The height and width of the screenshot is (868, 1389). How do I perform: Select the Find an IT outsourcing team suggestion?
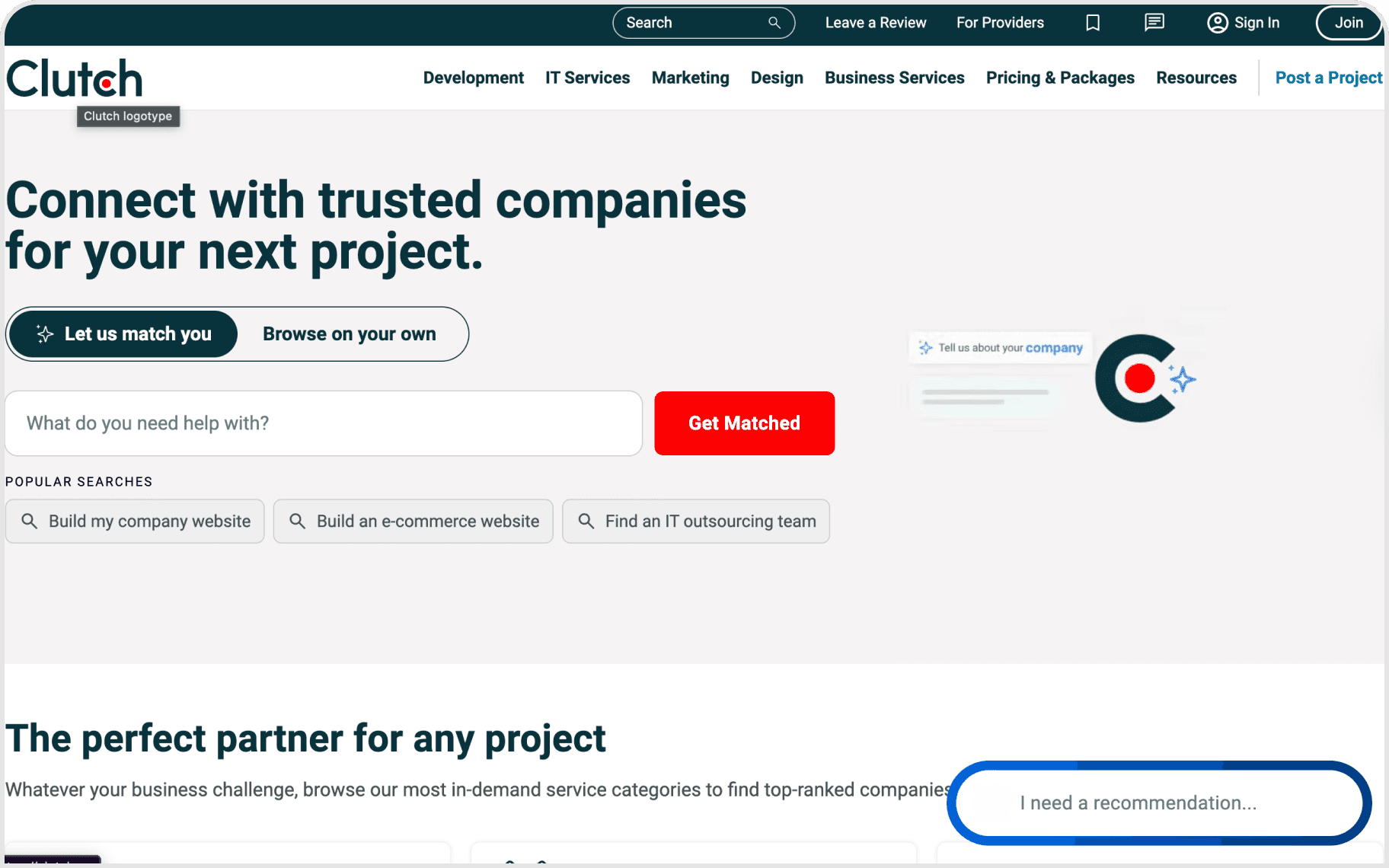[696, 521]
